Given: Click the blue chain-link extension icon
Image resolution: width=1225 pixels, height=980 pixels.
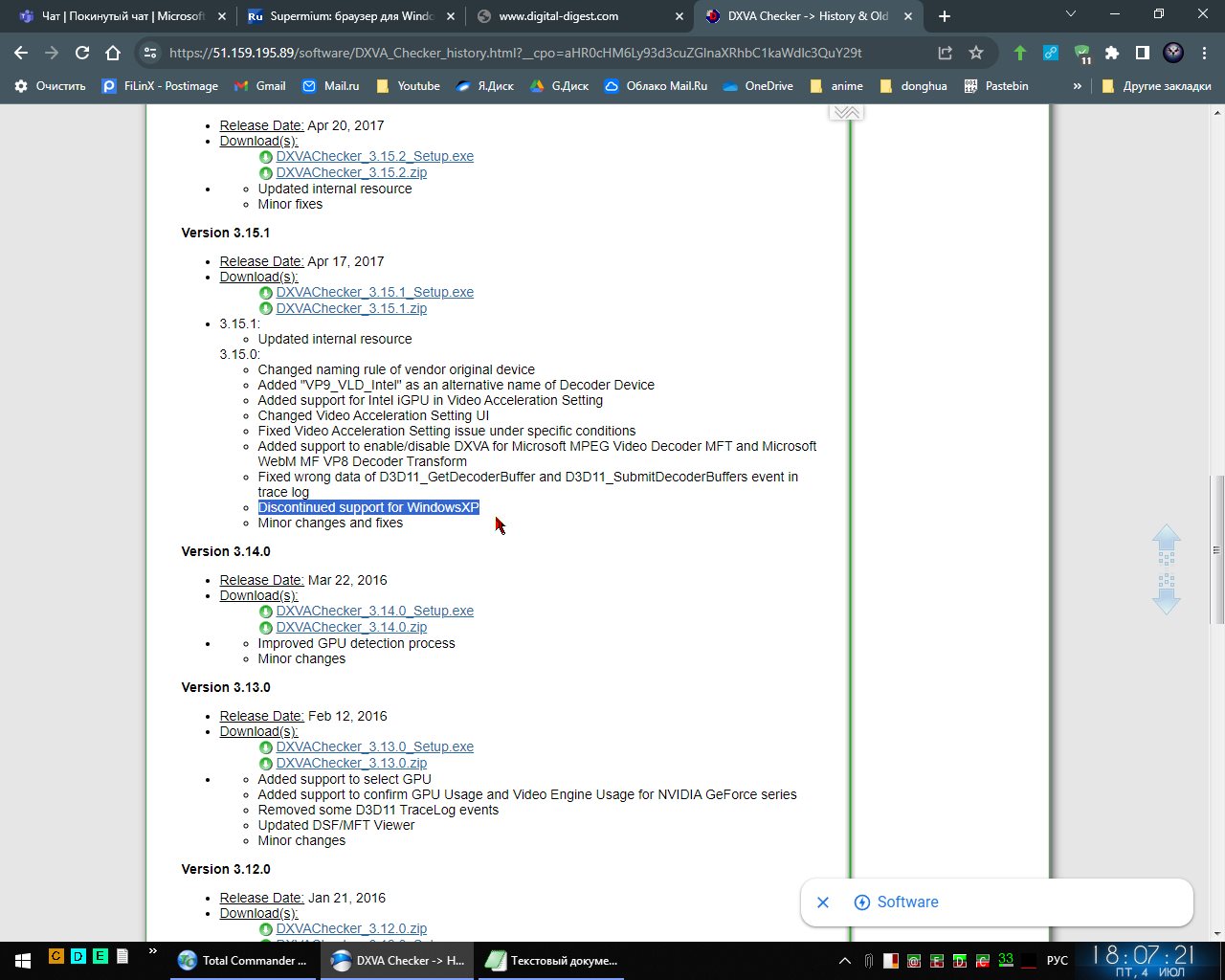Looking at the screenshot, I should 1051,54.
